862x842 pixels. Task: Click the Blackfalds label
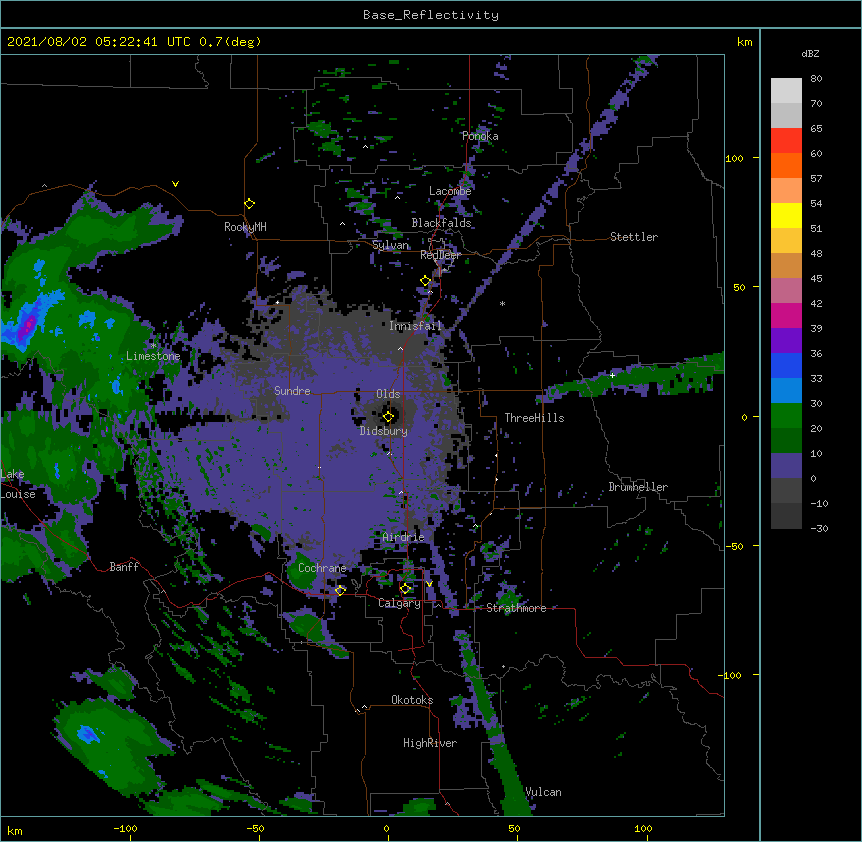[441, 223]
